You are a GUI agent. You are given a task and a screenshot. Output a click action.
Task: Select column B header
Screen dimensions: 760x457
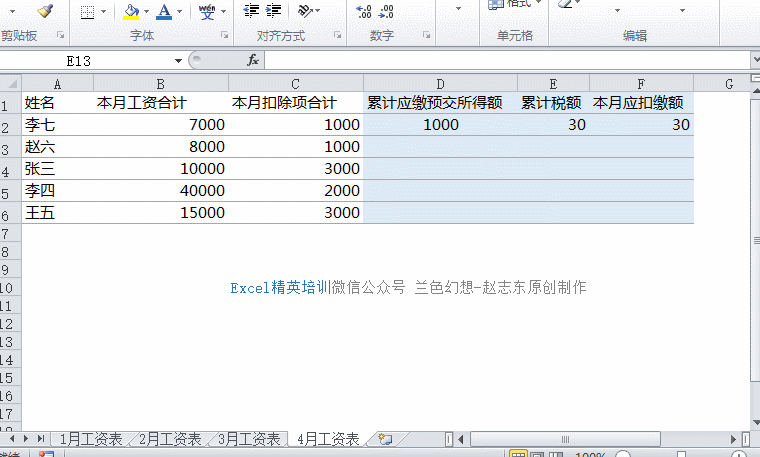pos(160,84)
